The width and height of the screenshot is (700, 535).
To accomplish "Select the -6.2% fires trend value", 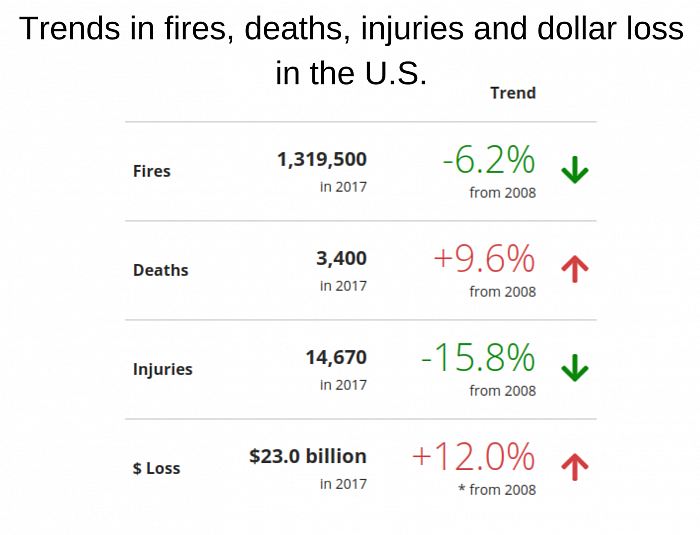I will coord(489,160).
